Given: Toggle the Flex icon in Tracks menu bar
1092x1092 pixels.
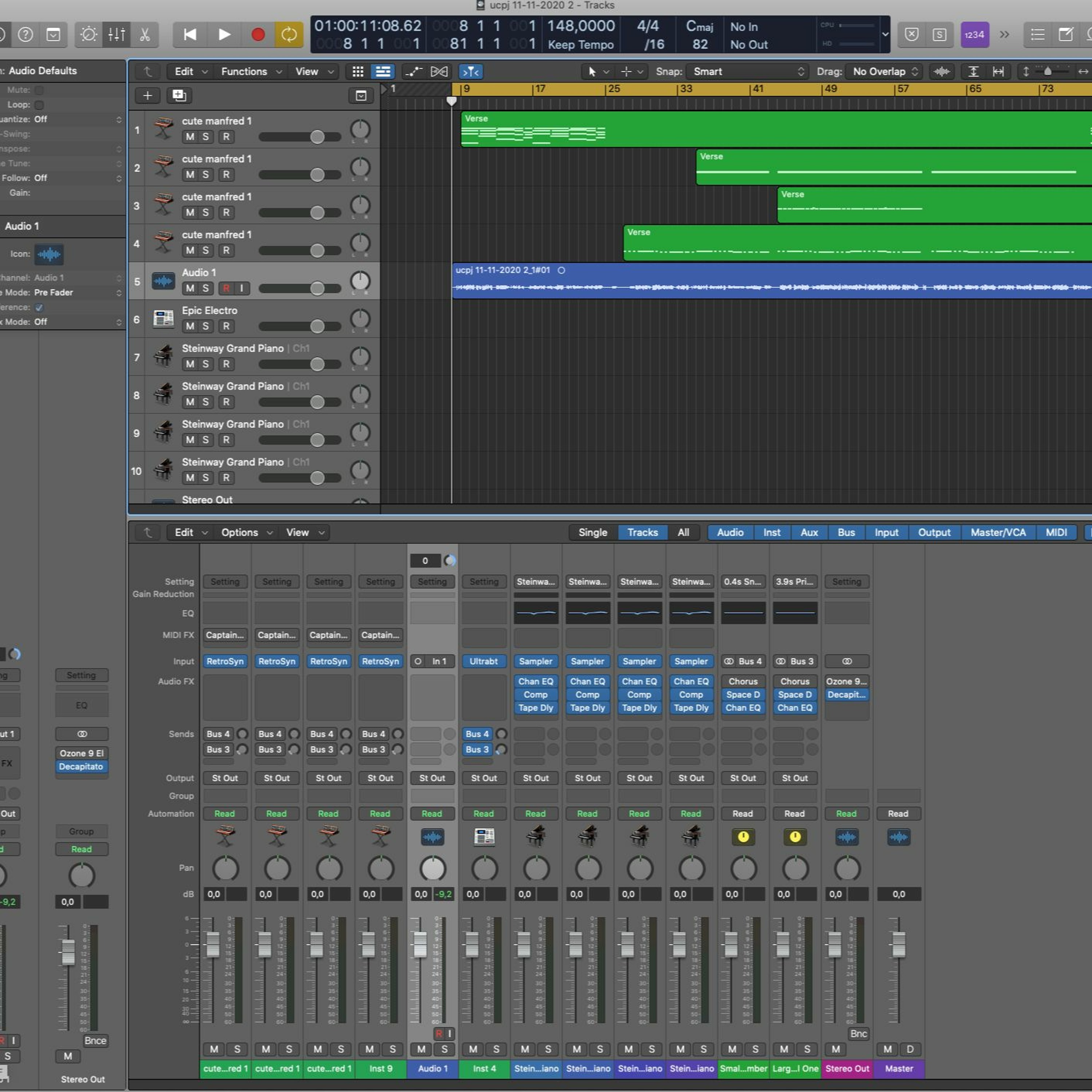Looking at the screenshot, I should coord(439,72).
